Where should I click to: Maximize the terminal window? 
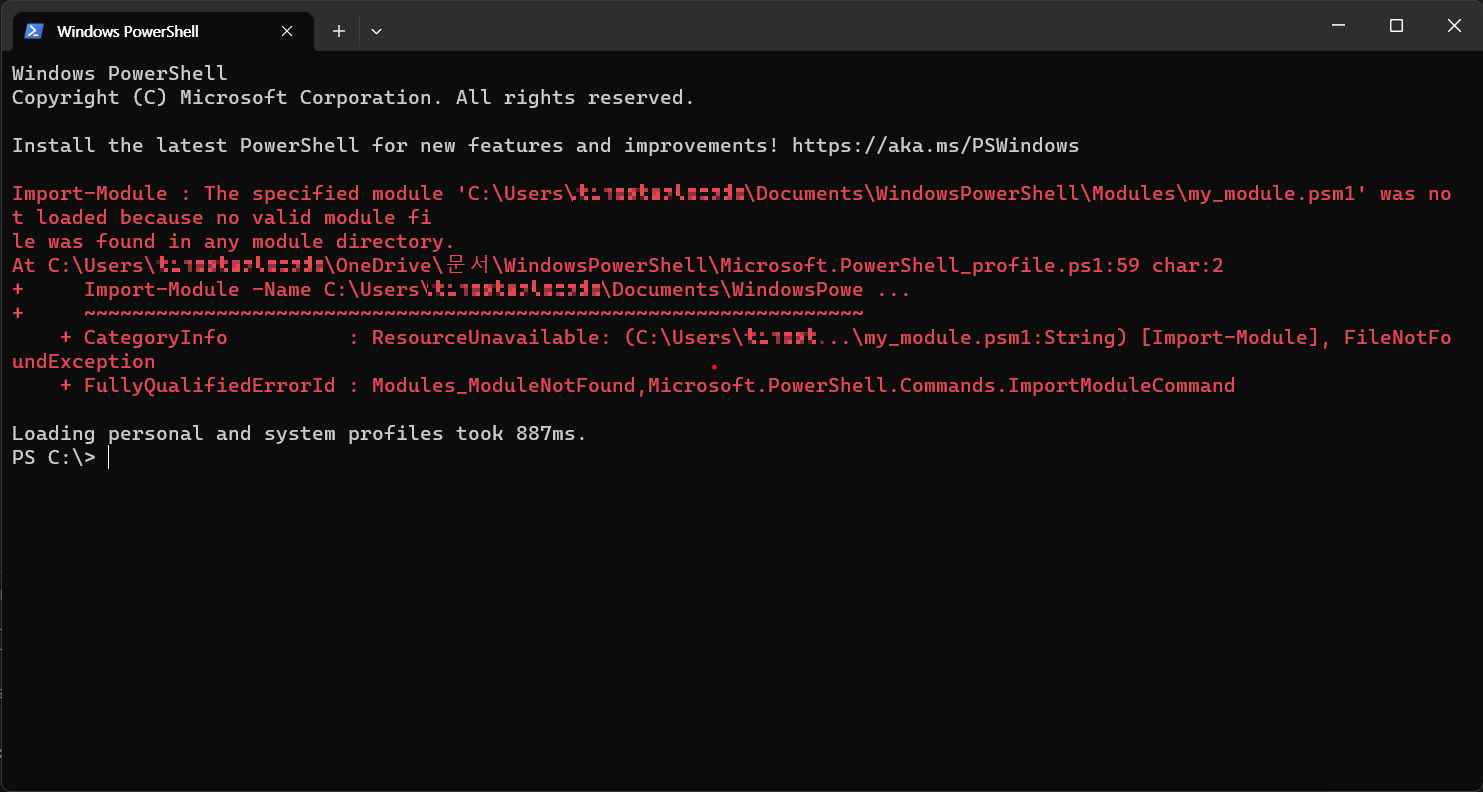[x=1396, y=26]
